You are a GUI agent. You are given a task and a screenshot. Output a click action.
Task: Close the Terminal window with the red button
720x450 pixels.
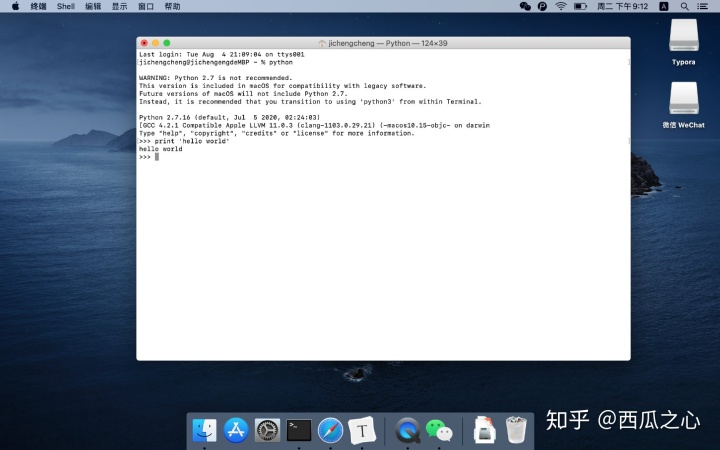coord(144,43)
